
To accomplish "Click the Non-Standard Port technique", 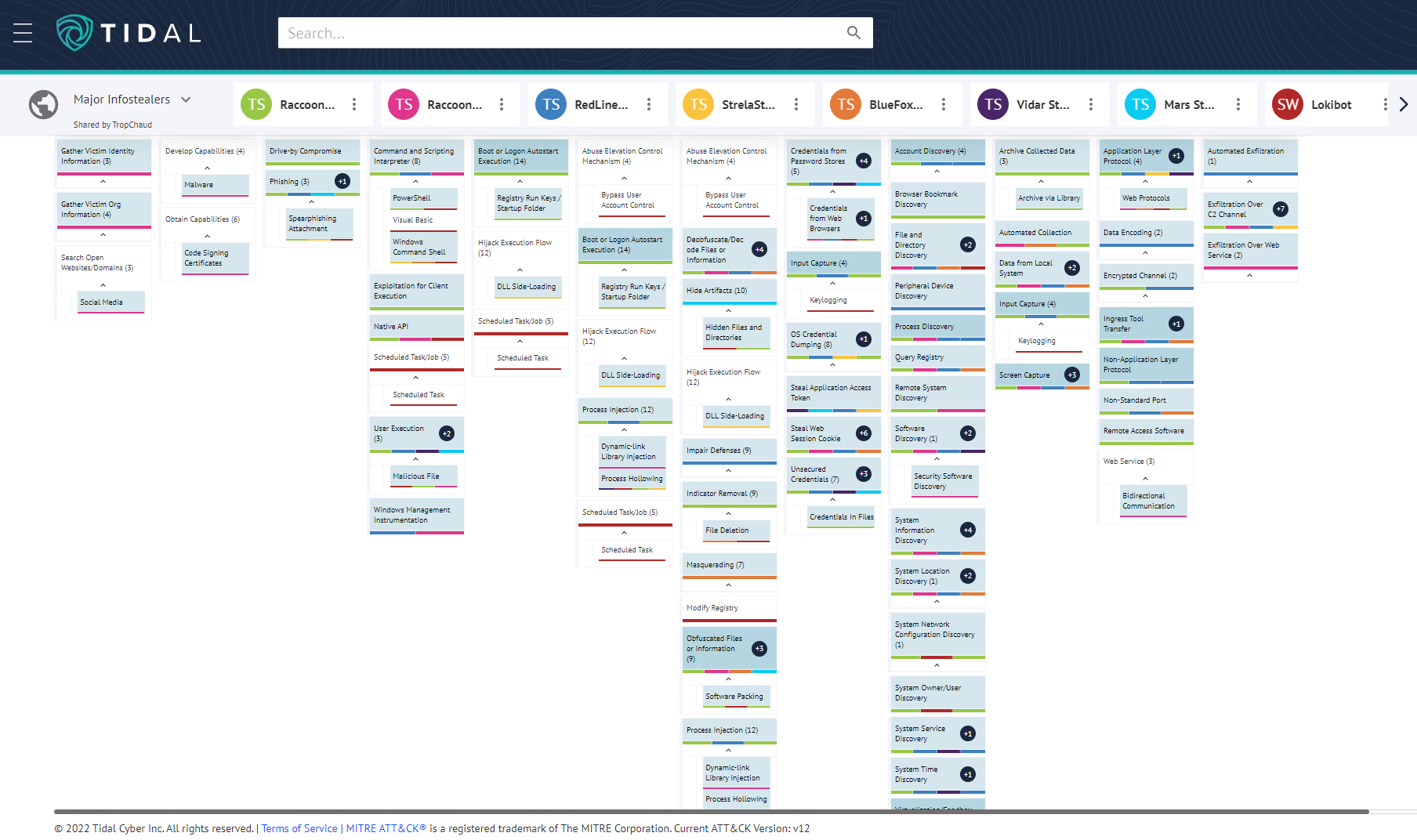I will [x=1146, y=401].
